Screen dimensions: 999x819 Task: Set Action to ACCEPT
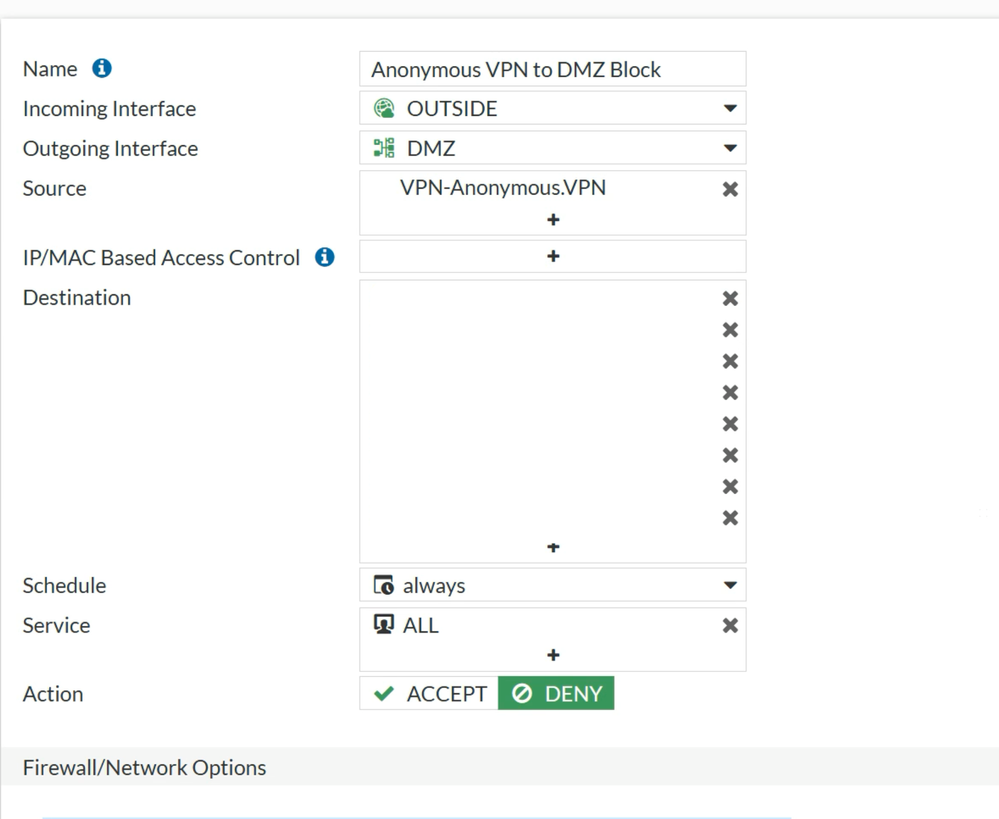pos(429,693)
